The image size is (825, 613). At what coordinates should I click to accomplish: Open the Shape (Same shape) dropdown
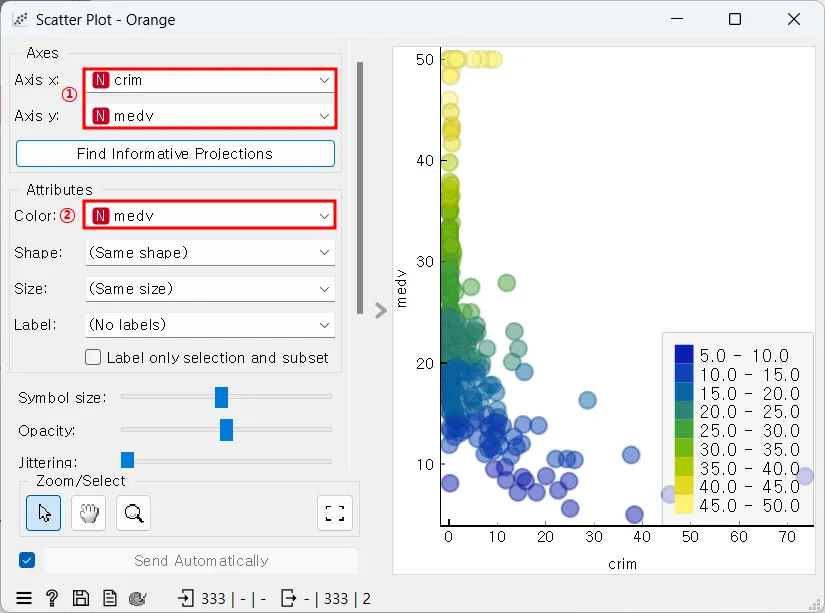(x=210, y=253)
